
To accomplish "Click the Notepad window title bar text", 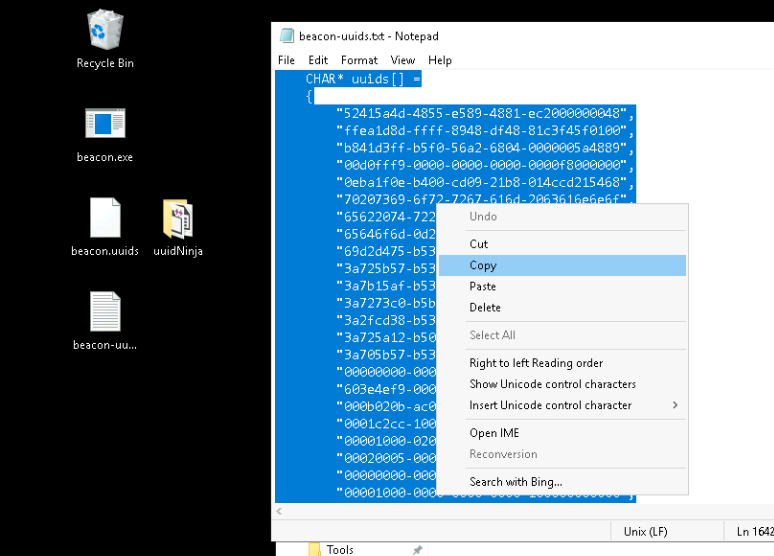I will 369,36.
